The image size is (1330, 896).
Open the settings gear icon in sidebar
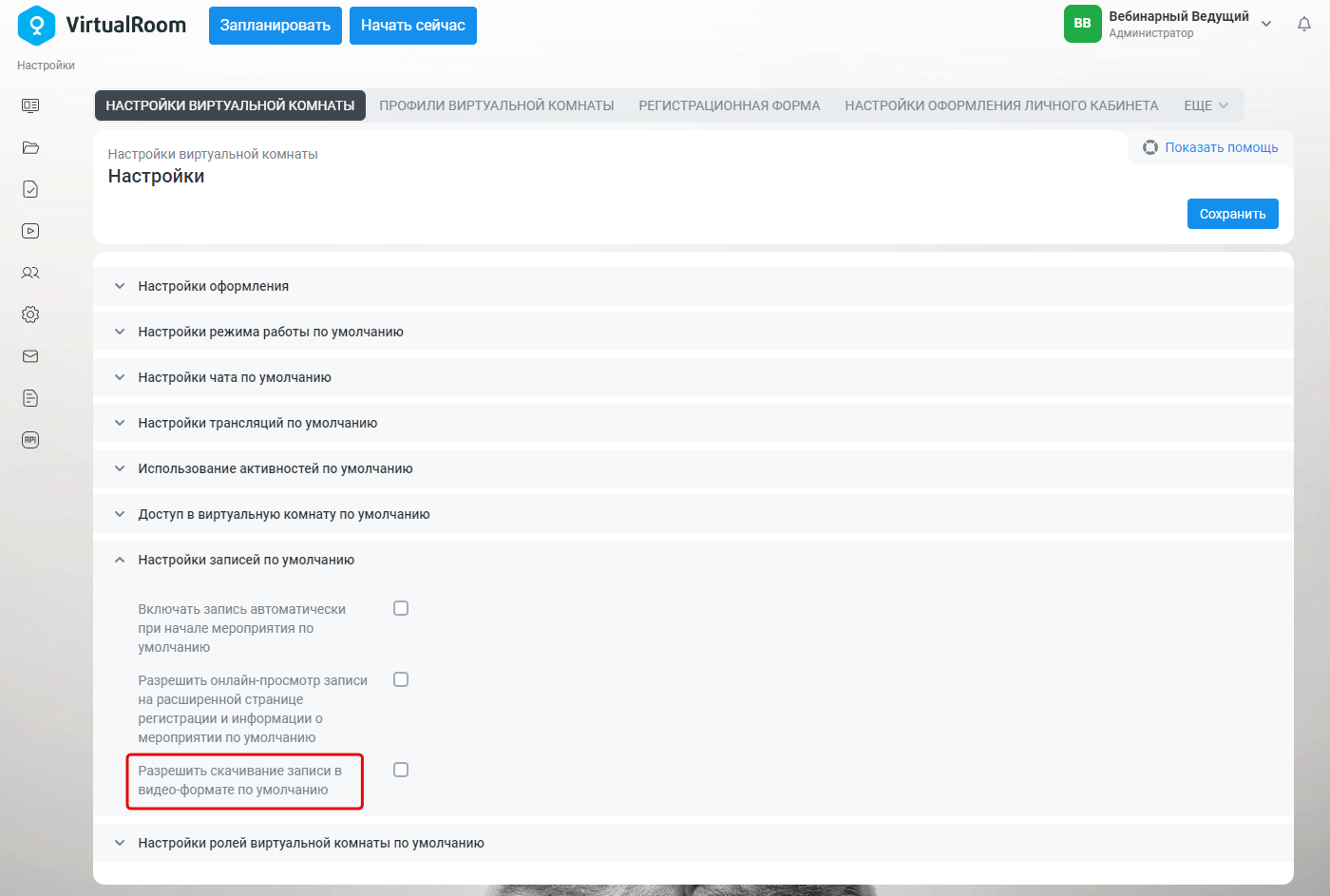point(30,315)
